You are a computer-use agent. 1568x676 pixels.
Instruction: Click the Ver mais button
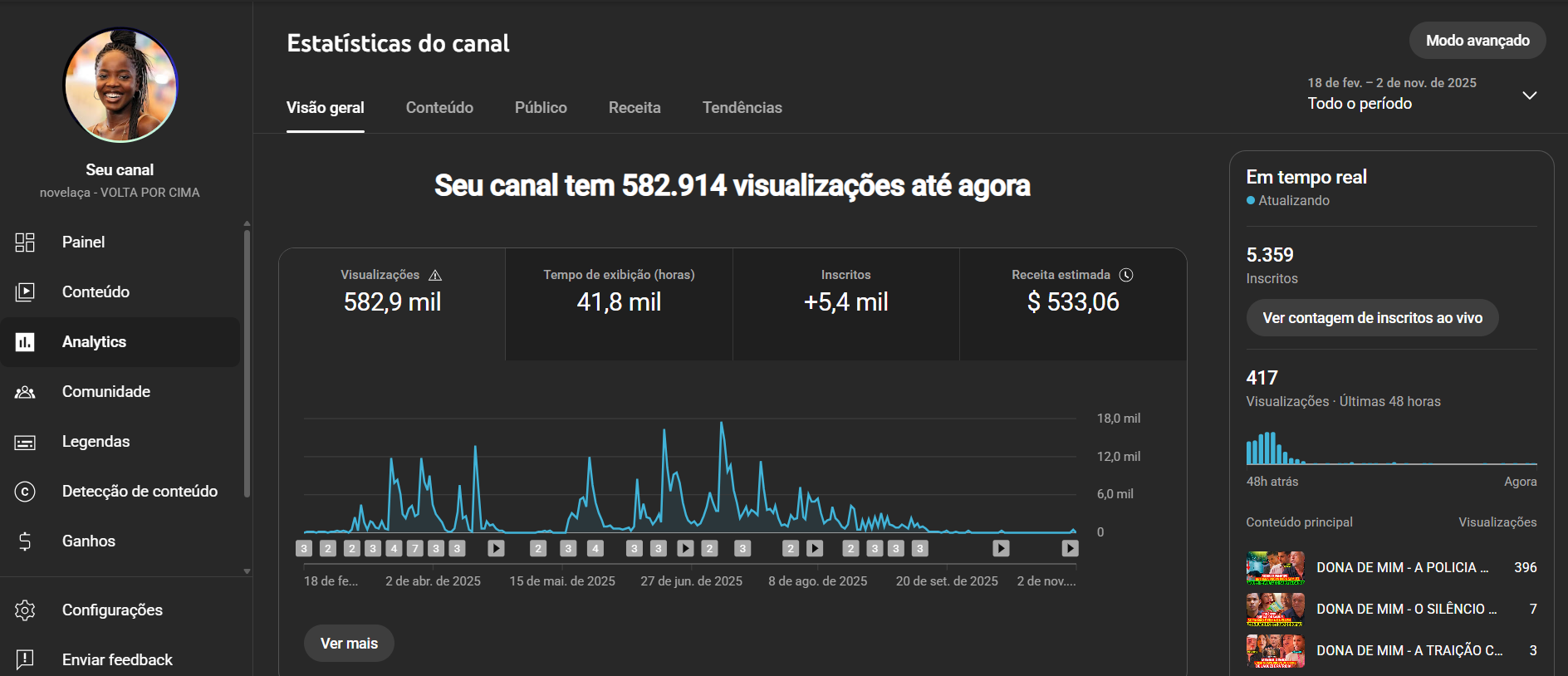click(x=349, y=644)
